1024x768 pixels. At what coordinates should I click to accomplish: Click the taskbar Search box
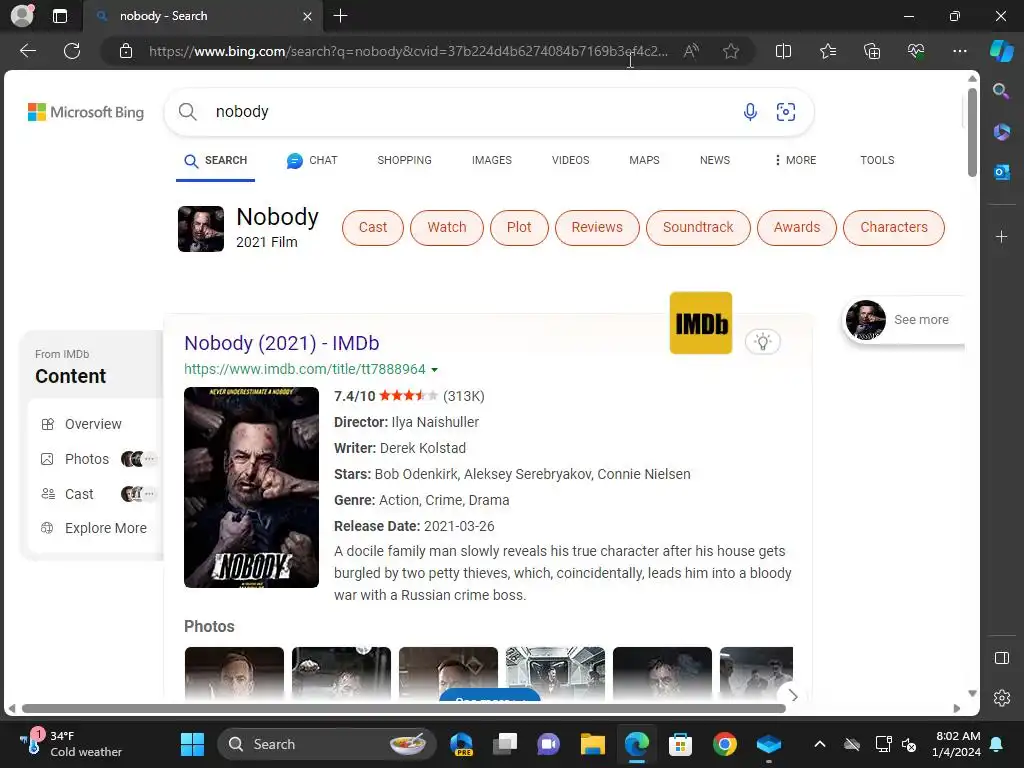tap(327, 744)
